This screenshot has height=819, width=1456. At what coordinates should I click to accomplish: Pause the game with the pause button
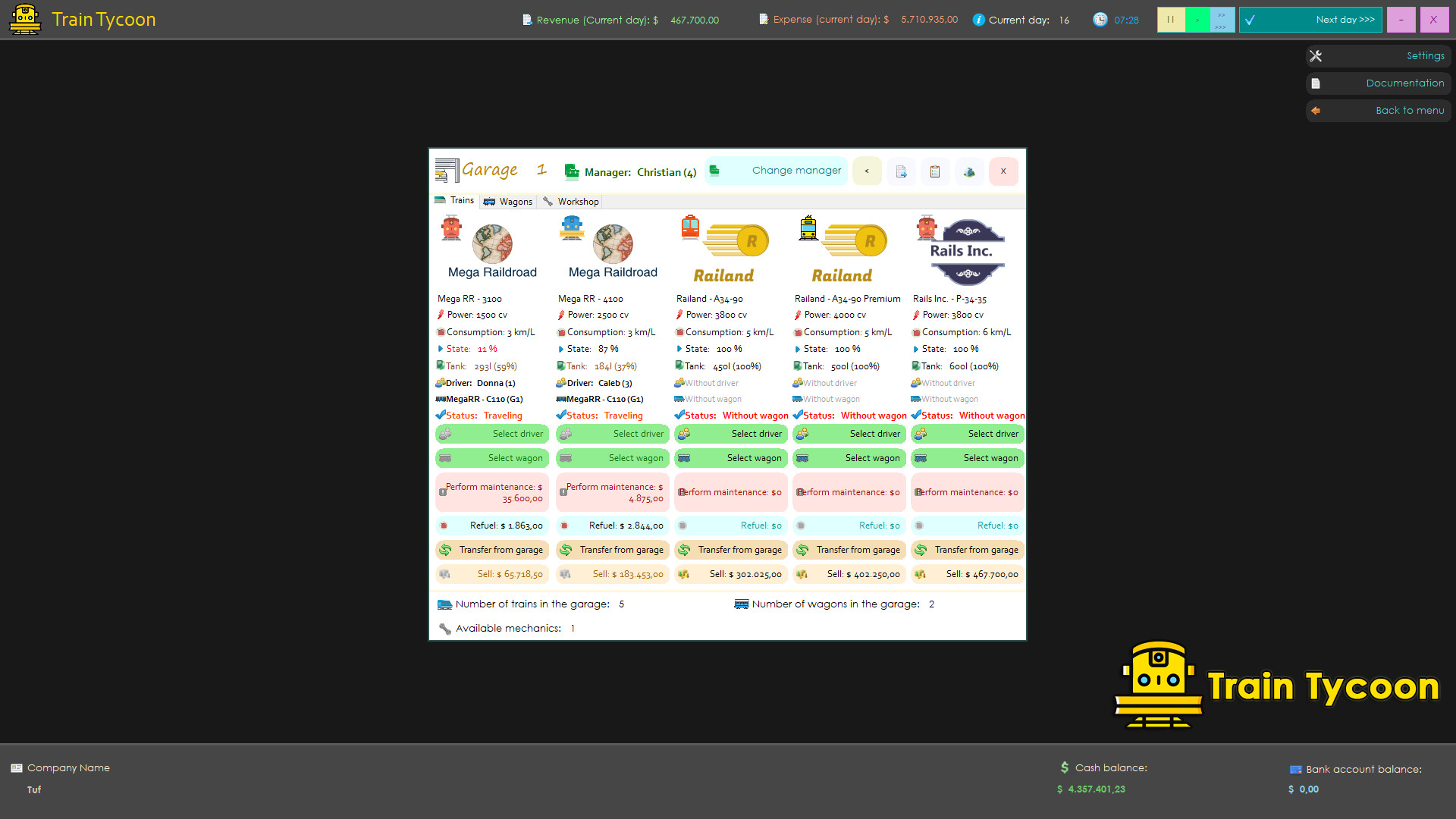pyautogui.click(x=1171, y=19)
